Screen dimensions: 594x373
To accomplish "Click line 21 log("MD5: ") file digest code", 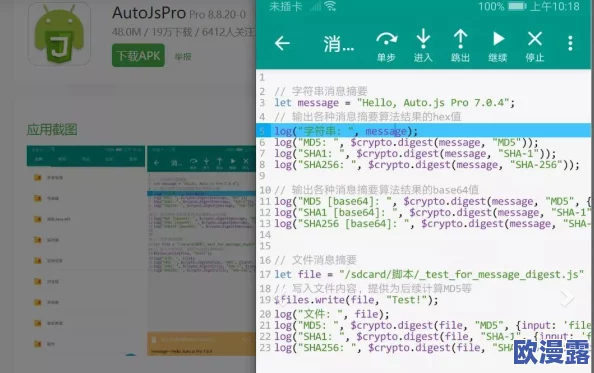I will tap(432, 325).
